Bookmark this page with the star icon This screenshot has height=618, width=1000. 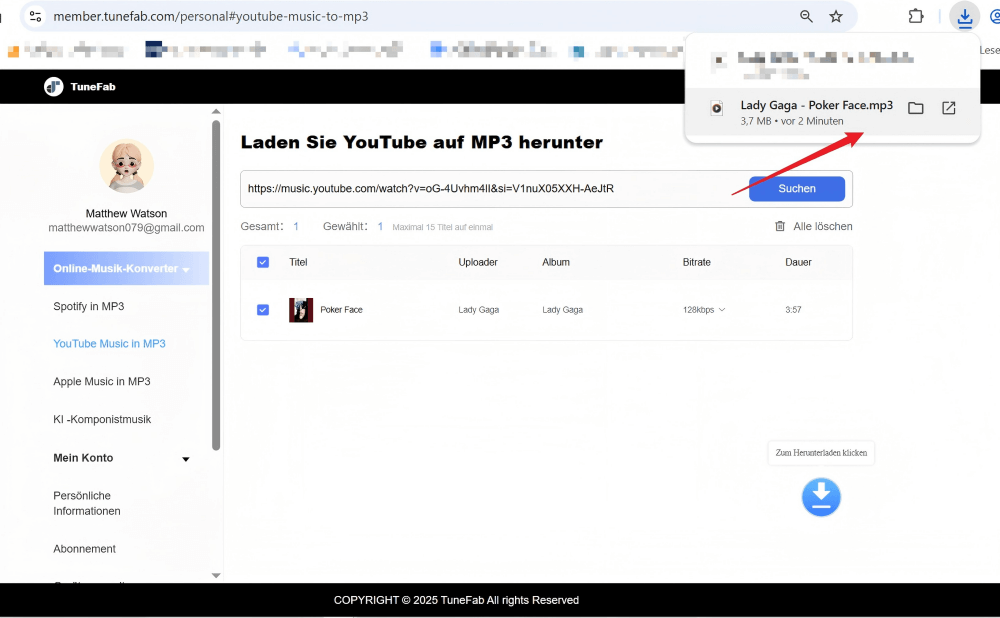click(x=835, y=17)
